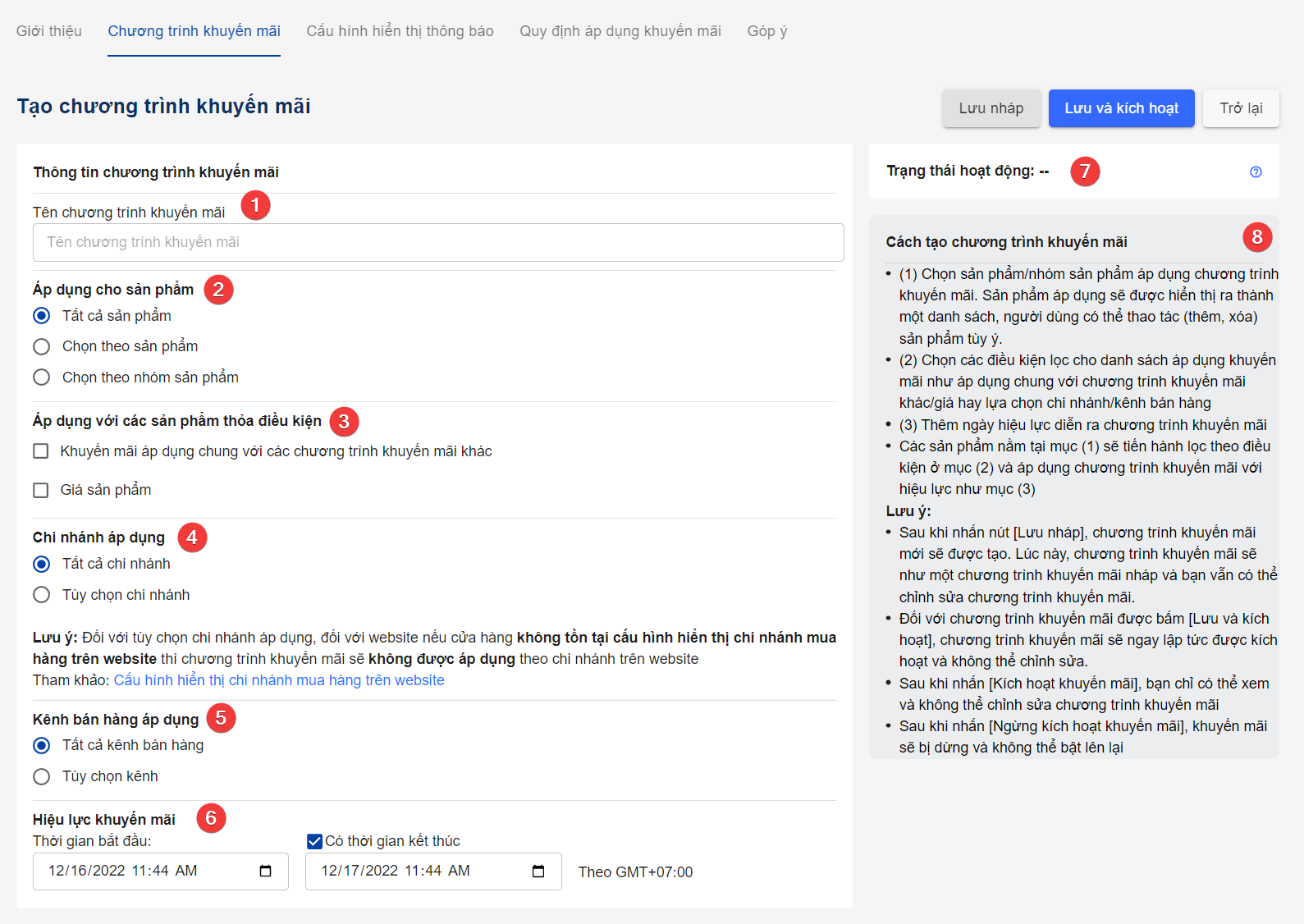Click red number badge 1 marker
This screenshot has height=924, width=1304.
(255, 204)
